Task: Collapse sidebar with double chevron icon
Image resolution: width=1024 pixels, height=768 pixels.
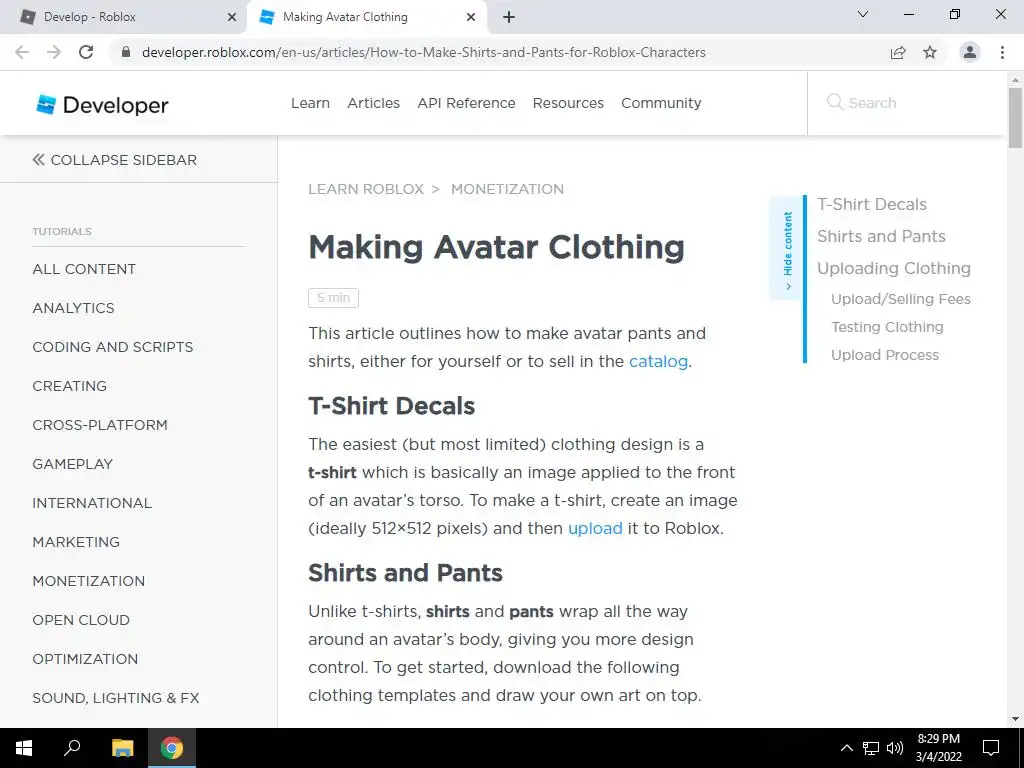Action: pyautogui.click(x=39, y=159)
